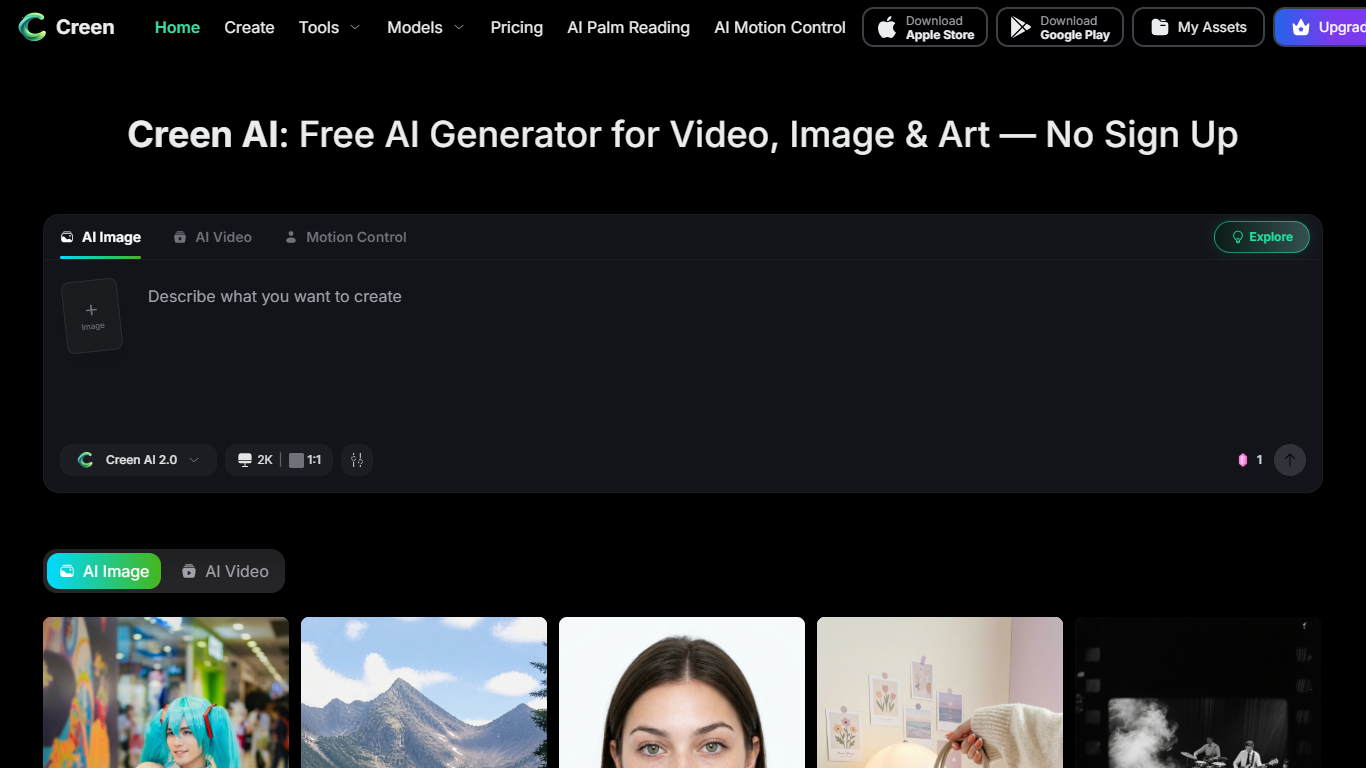Switch to the Motion Control tab
This screenshot has height=768, width=1366.
(x=345, y=237)
